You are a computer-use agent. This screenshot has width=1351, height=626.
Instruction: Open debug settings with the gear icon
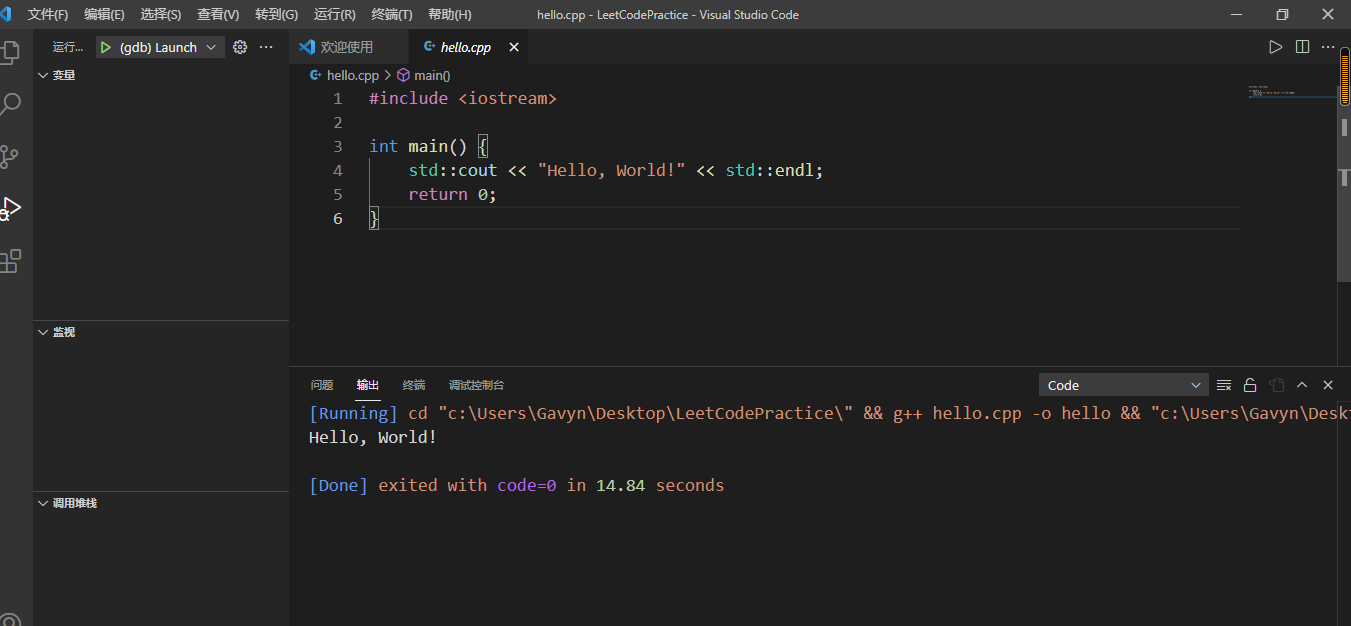(x=238, y=46)
